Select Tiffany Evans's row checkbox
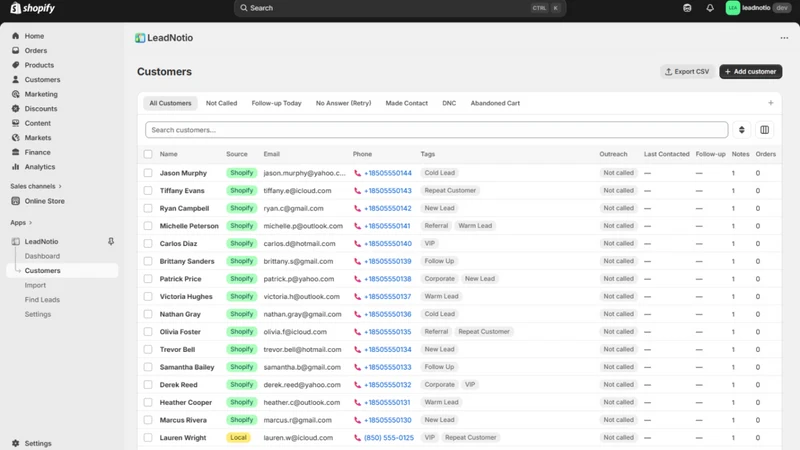Viewport: 800px width, 450px height. (148, 190)
